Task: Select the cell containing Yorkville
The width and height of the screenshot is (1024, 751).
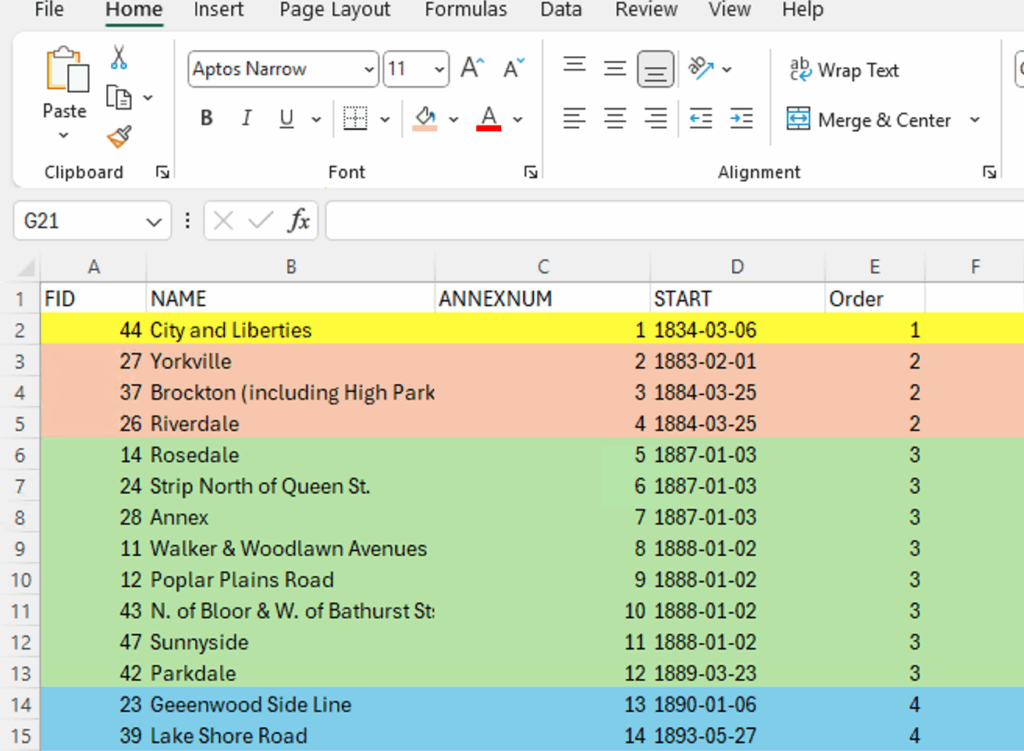Action: (290, 361)
